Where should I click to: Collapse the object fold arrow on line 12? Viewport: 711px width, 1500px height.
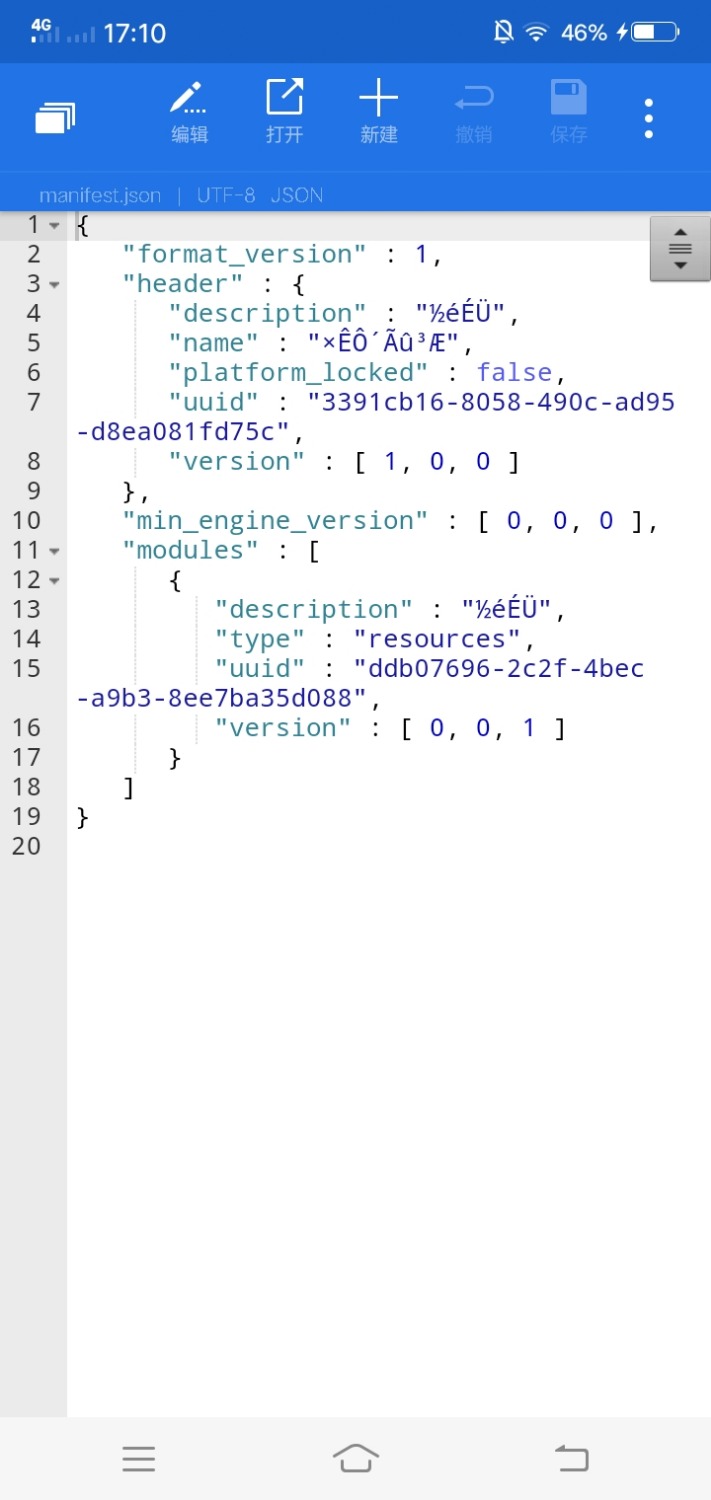(x=54, y=581)
